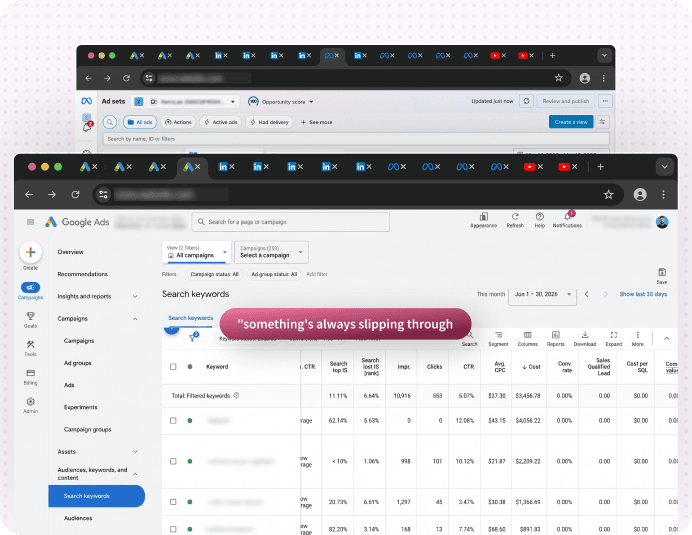Collapse the Campaigns nav section
This screenshot has width=692, height=535.
click(x=135, y=319)
